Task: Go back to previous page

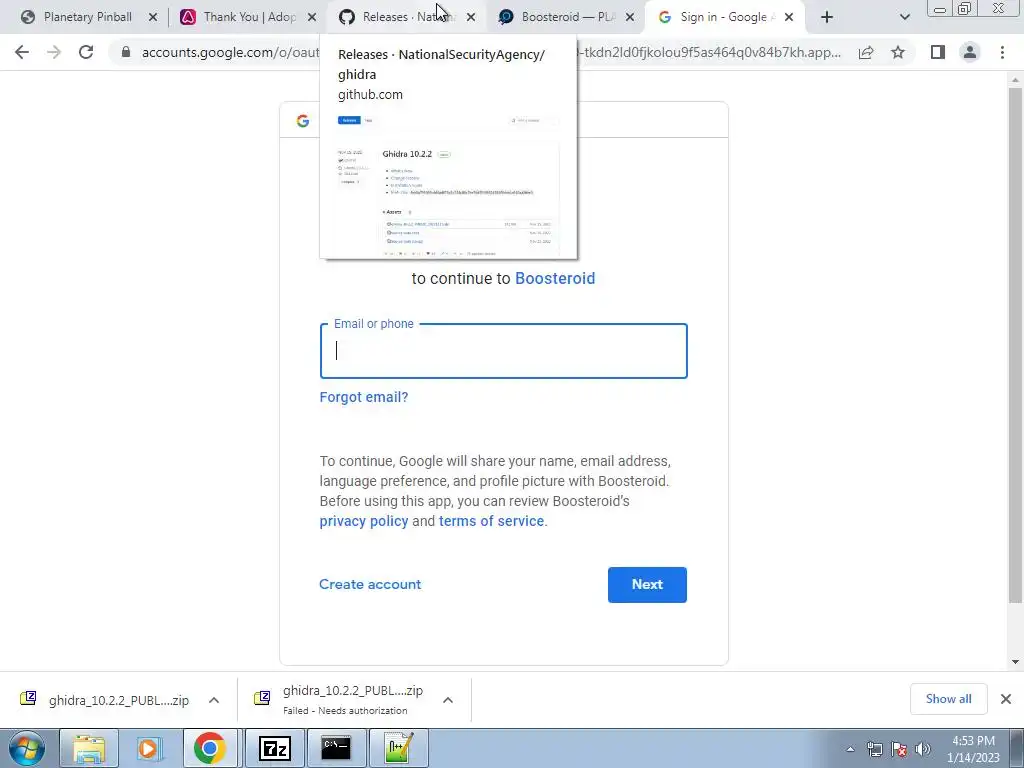Action: [x=22, y=52]
